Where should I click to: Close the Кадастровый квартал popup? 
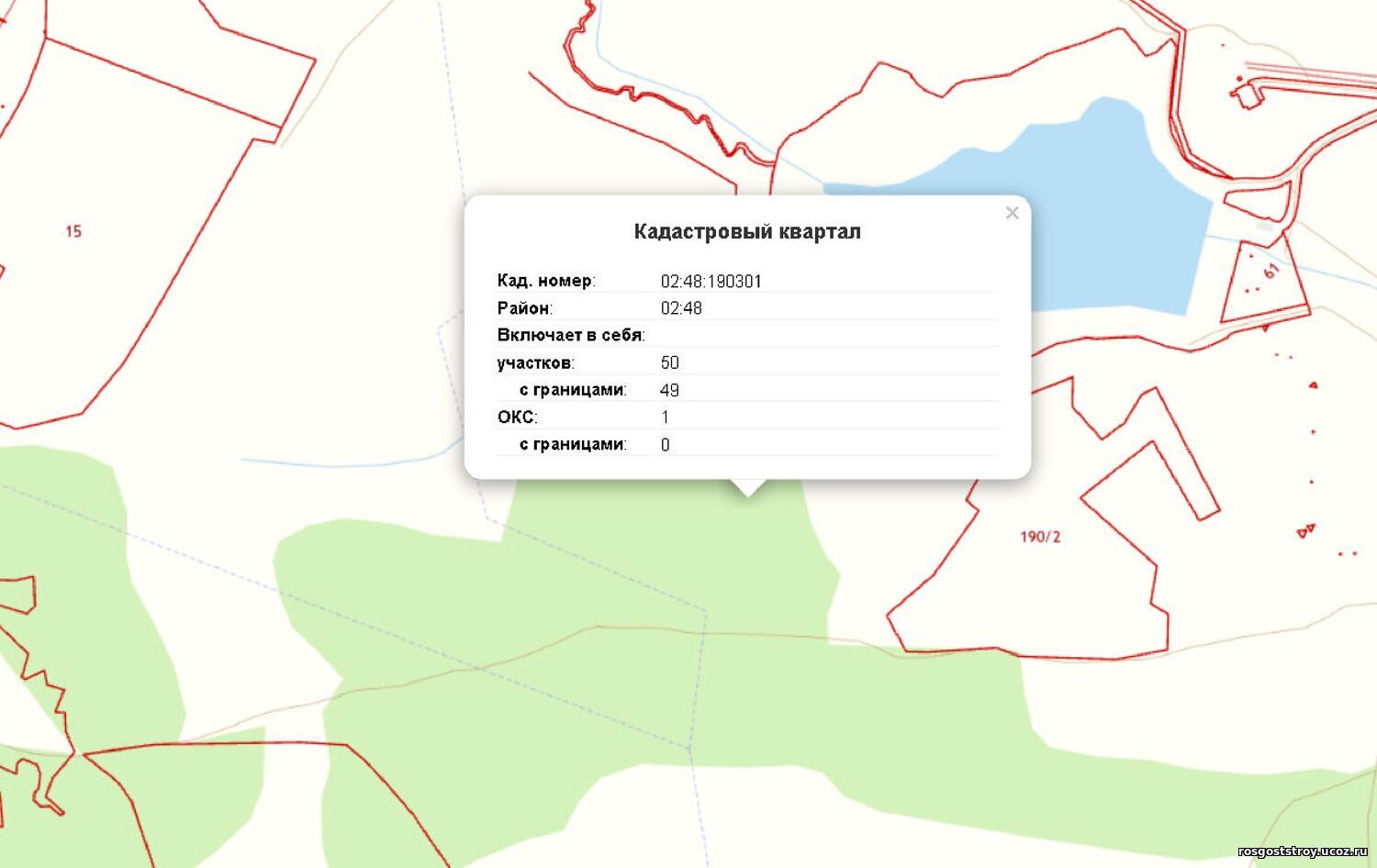point(1012,213)
